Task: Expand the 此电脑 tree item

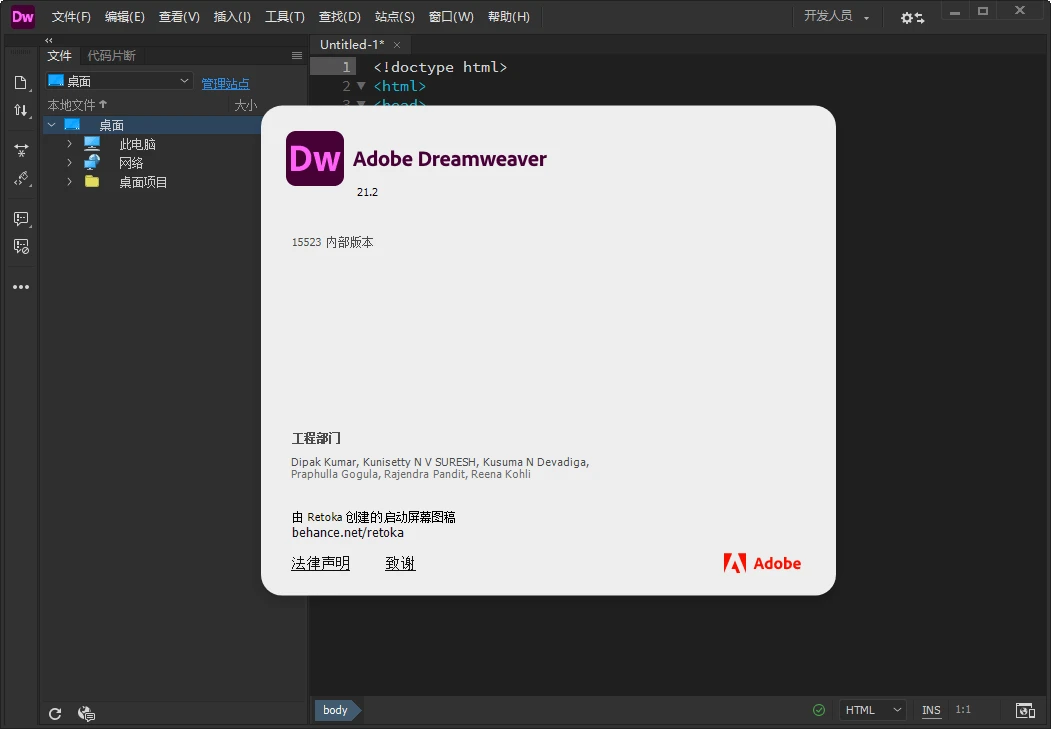Action: [x=68, y=143]
